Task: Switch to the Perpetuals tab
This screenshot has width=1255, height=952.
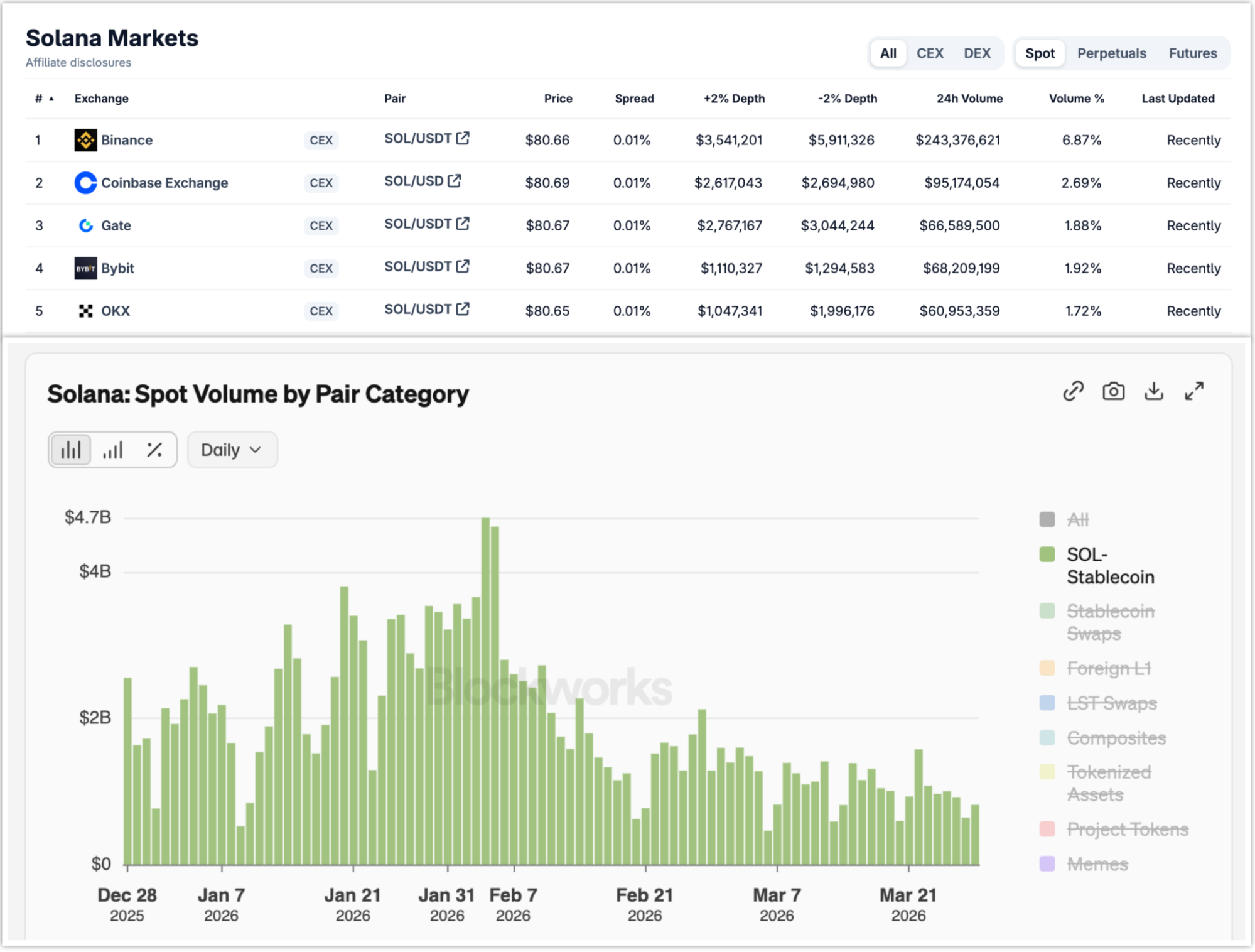Action: point(1111,53)
